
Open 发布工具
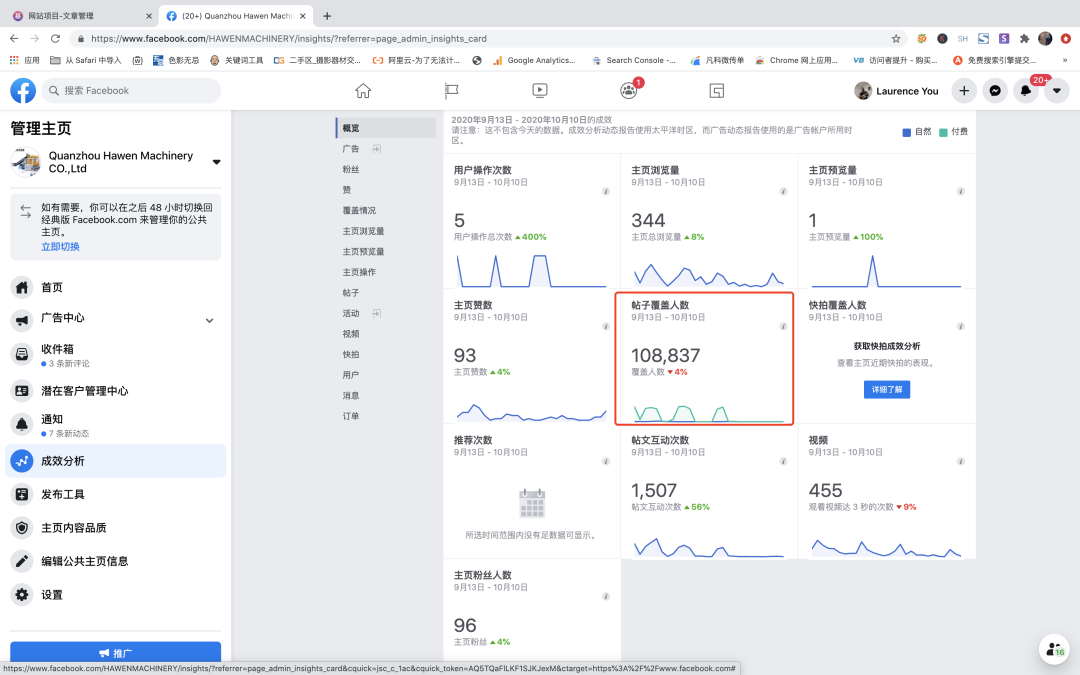[116, 494]
